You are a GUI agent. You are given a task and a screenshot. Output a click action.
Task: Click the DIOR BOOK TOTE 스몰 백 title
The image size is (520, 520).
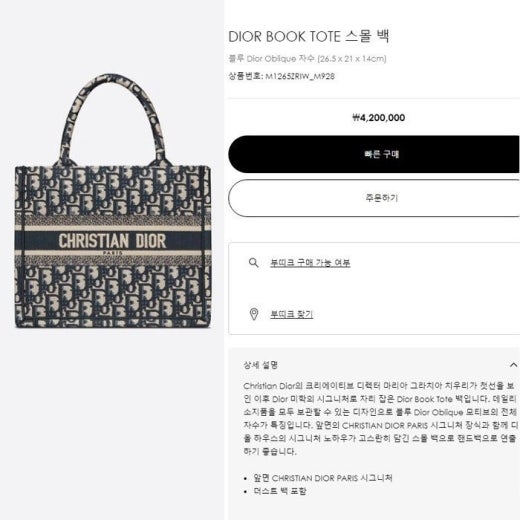[309, 36]
